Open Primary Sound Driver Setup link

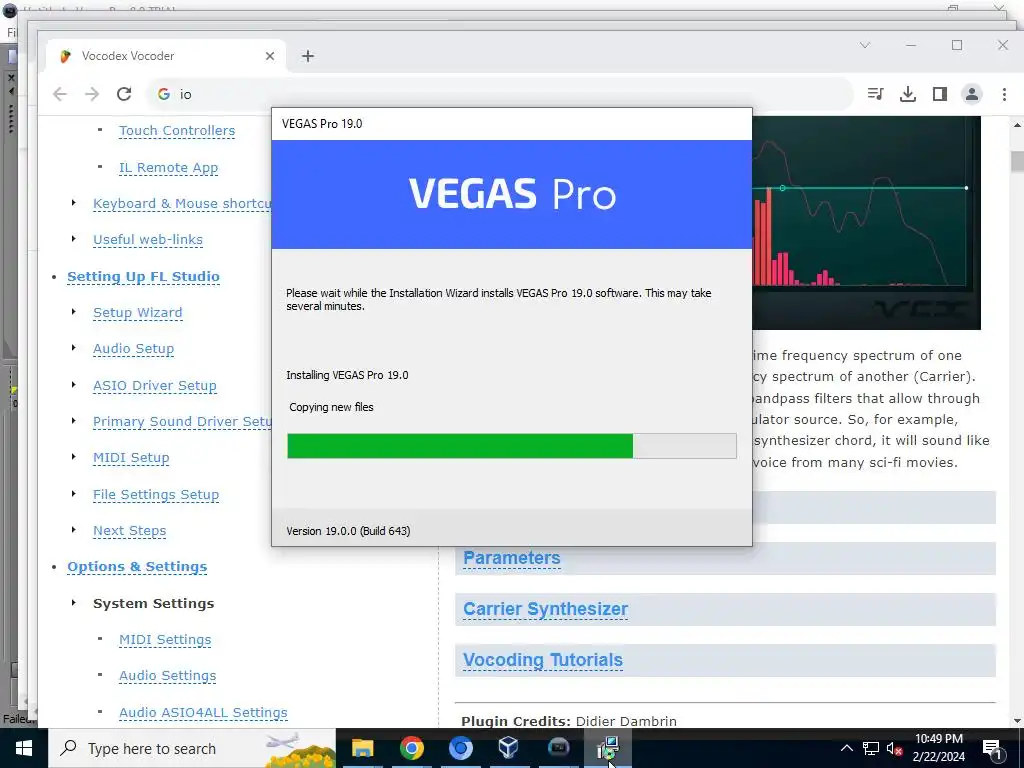point(182,422)
